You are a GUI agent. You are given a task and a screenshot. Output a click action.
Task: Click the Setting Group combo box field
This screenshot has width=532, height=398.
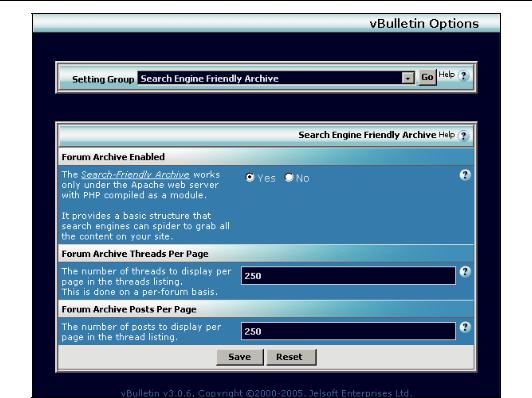(276, 78)
